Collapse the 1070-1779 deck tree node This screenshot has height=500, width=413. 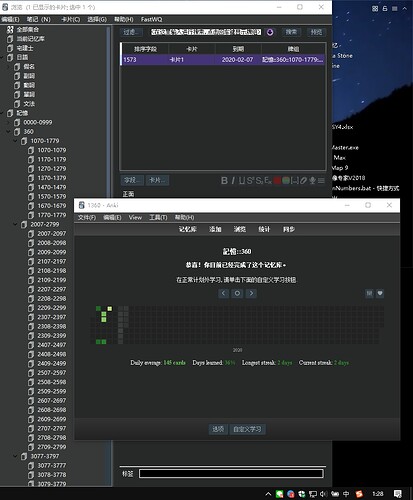[15, 141]
